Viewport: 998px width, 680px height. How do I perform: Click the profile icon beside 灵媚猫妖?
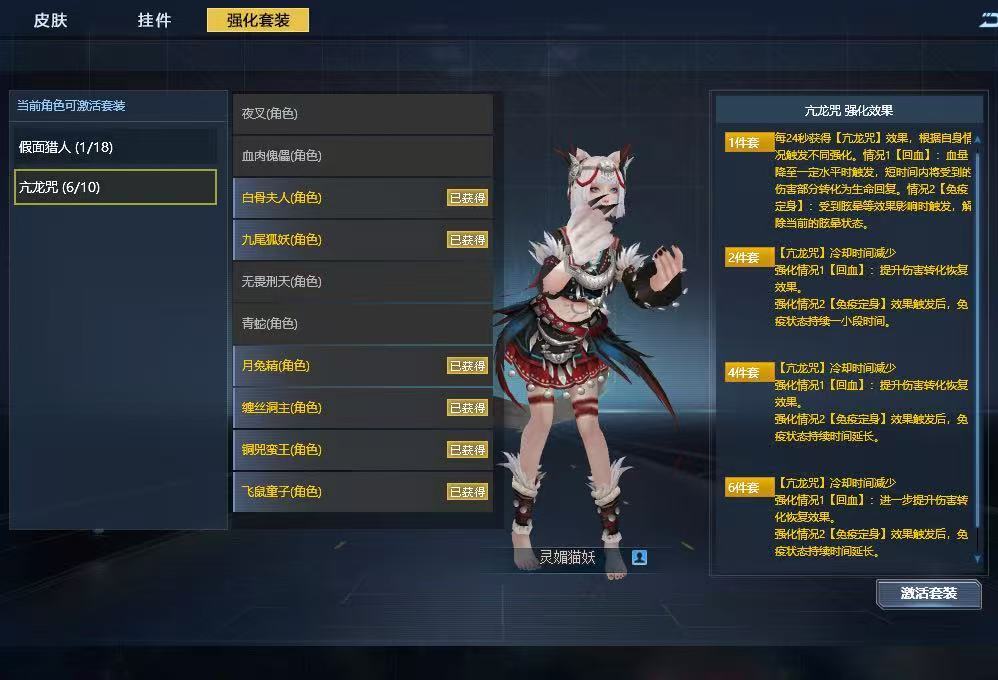[x=639, y=557]
